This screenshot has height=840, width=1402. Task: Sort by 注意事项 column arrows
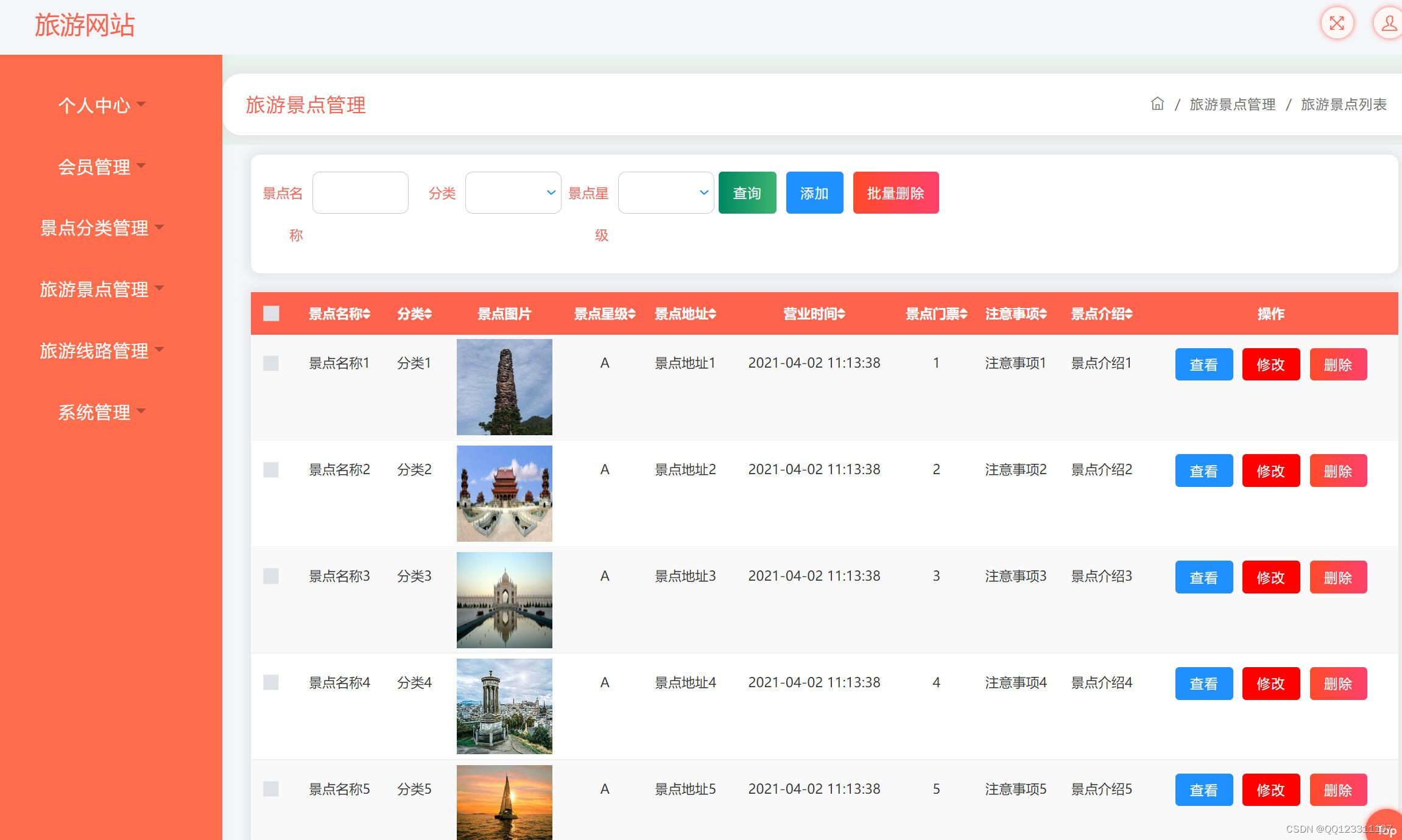[1043, 314]
